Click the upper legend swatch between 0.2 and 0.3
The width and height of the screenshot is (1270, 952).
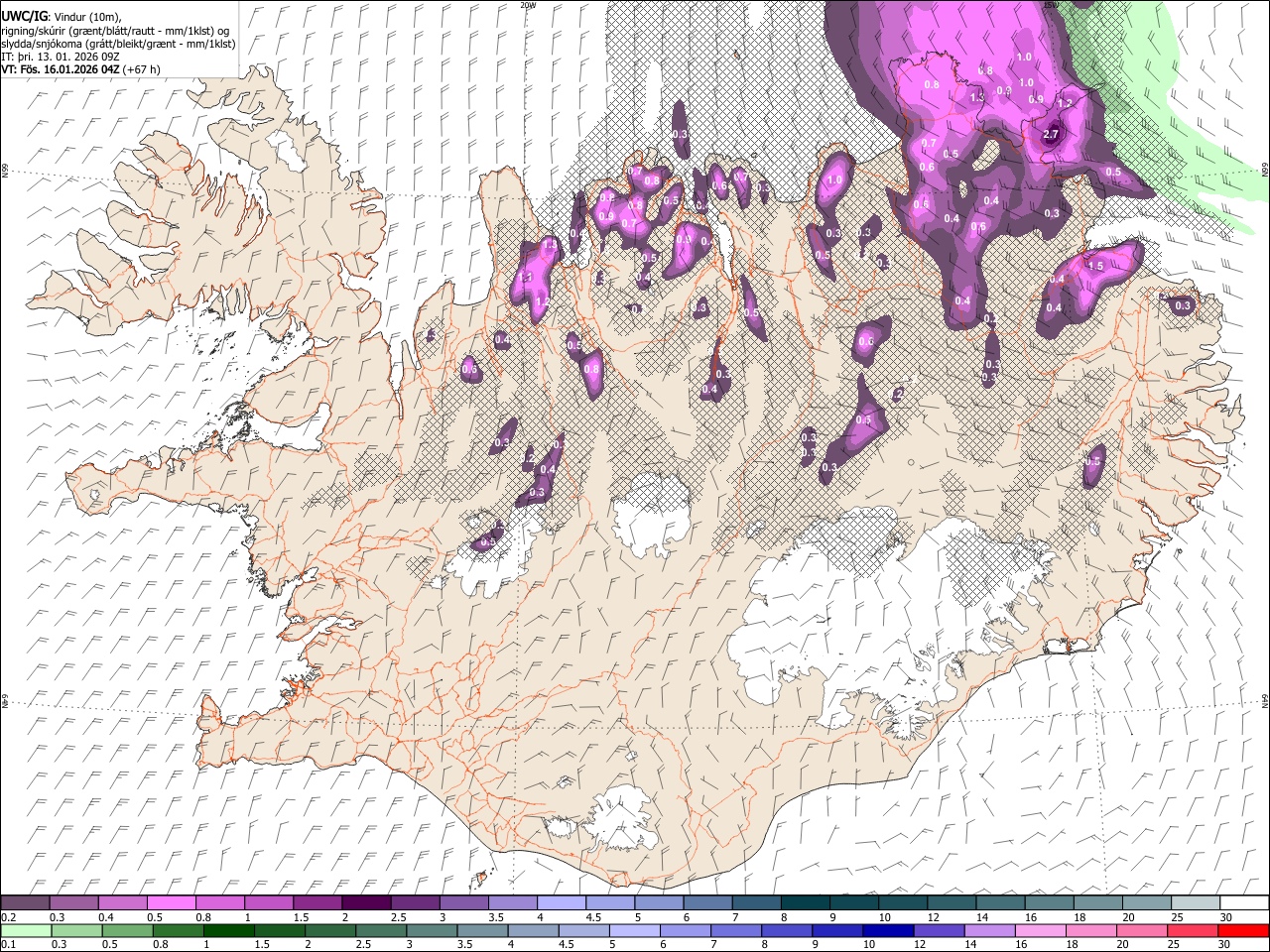25,902
